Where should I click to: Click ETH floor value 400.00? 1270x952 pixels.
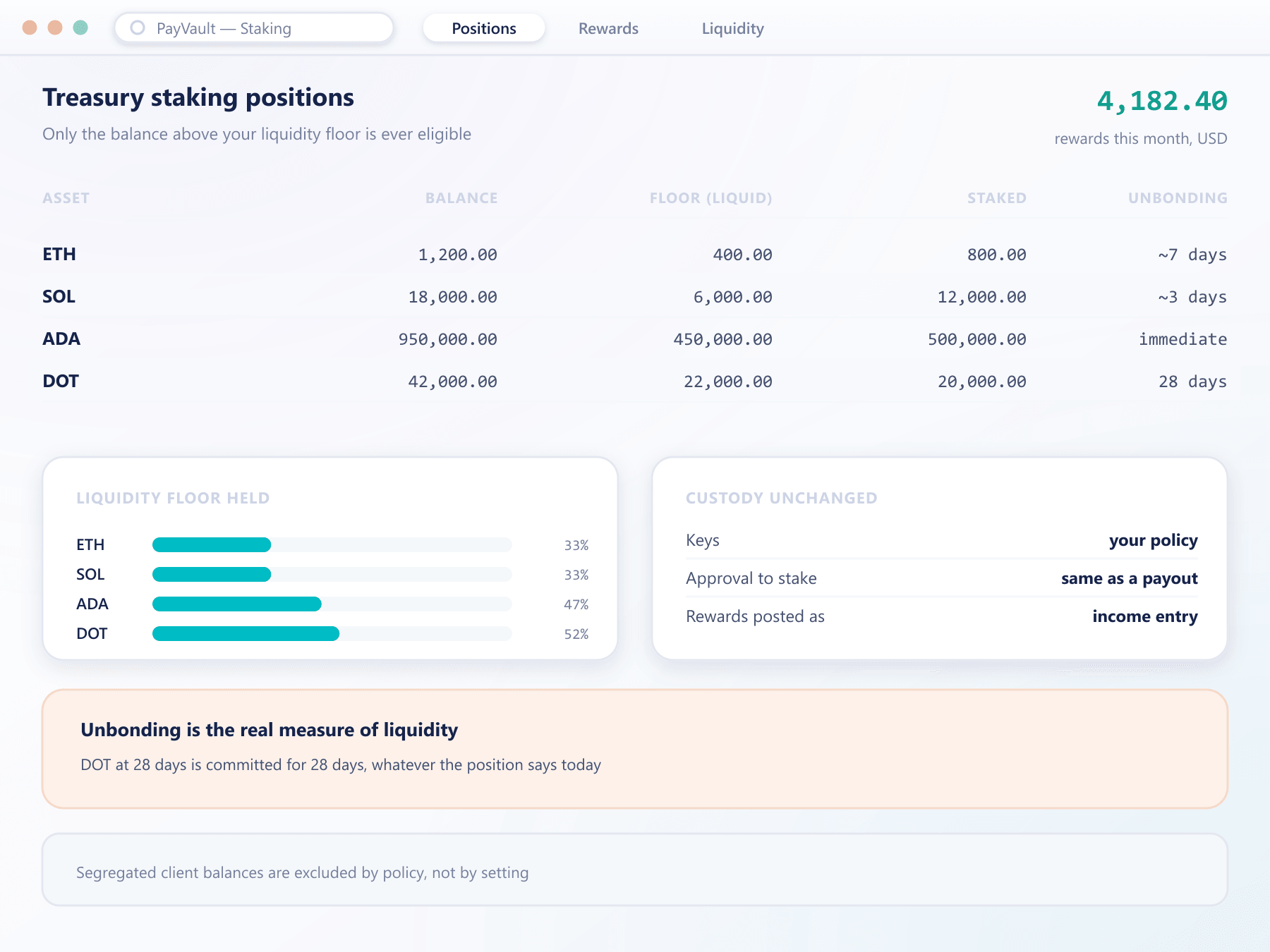(743, 255)
